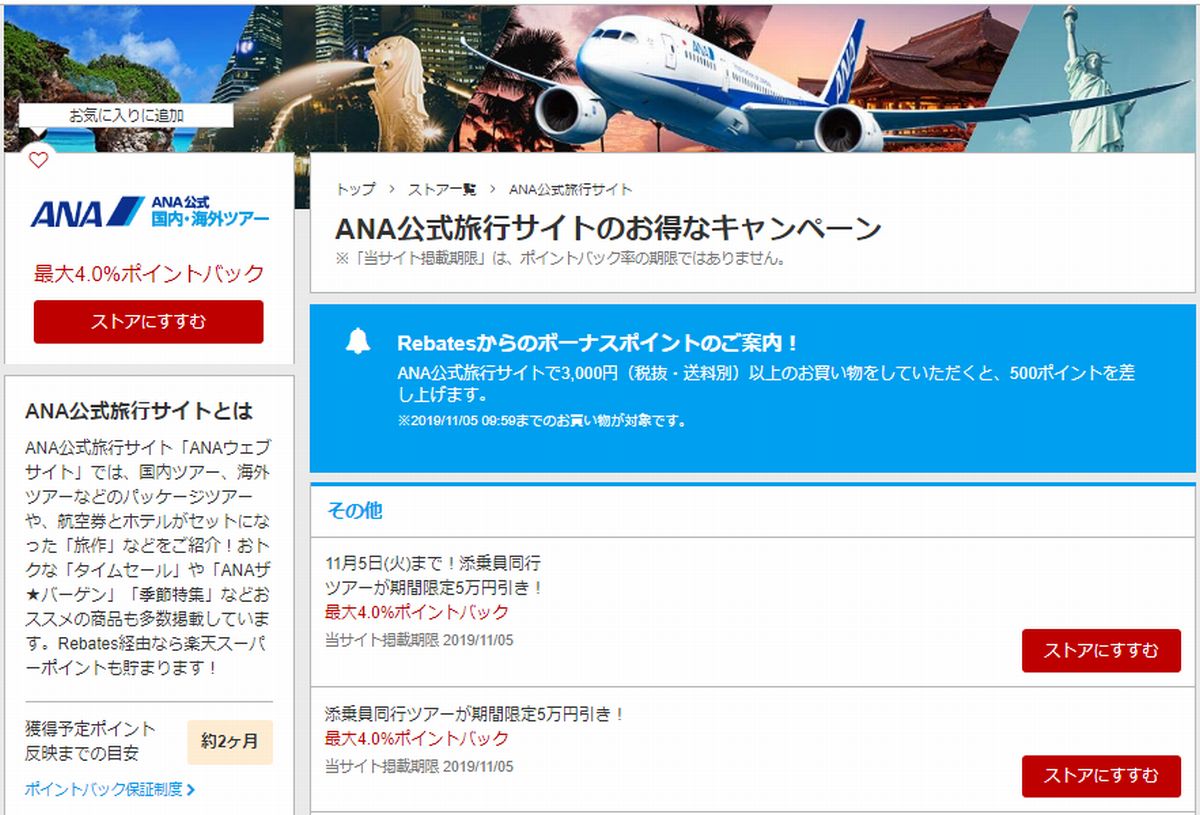Click 獲得予定ポイント反映までの目安 label
Image resolution: width=1200 pixels, height=815 pixels.
(x=91, y=741)
